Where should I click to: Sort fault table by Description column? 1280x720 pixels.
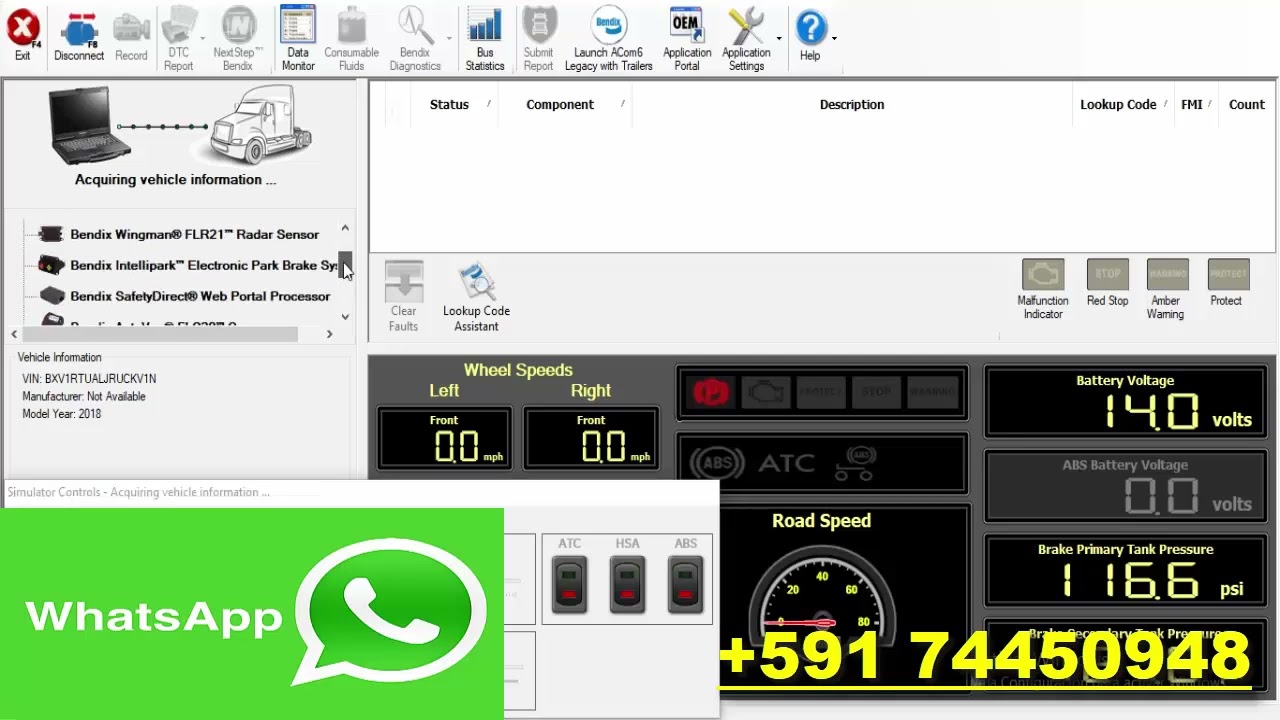point(852,104)
